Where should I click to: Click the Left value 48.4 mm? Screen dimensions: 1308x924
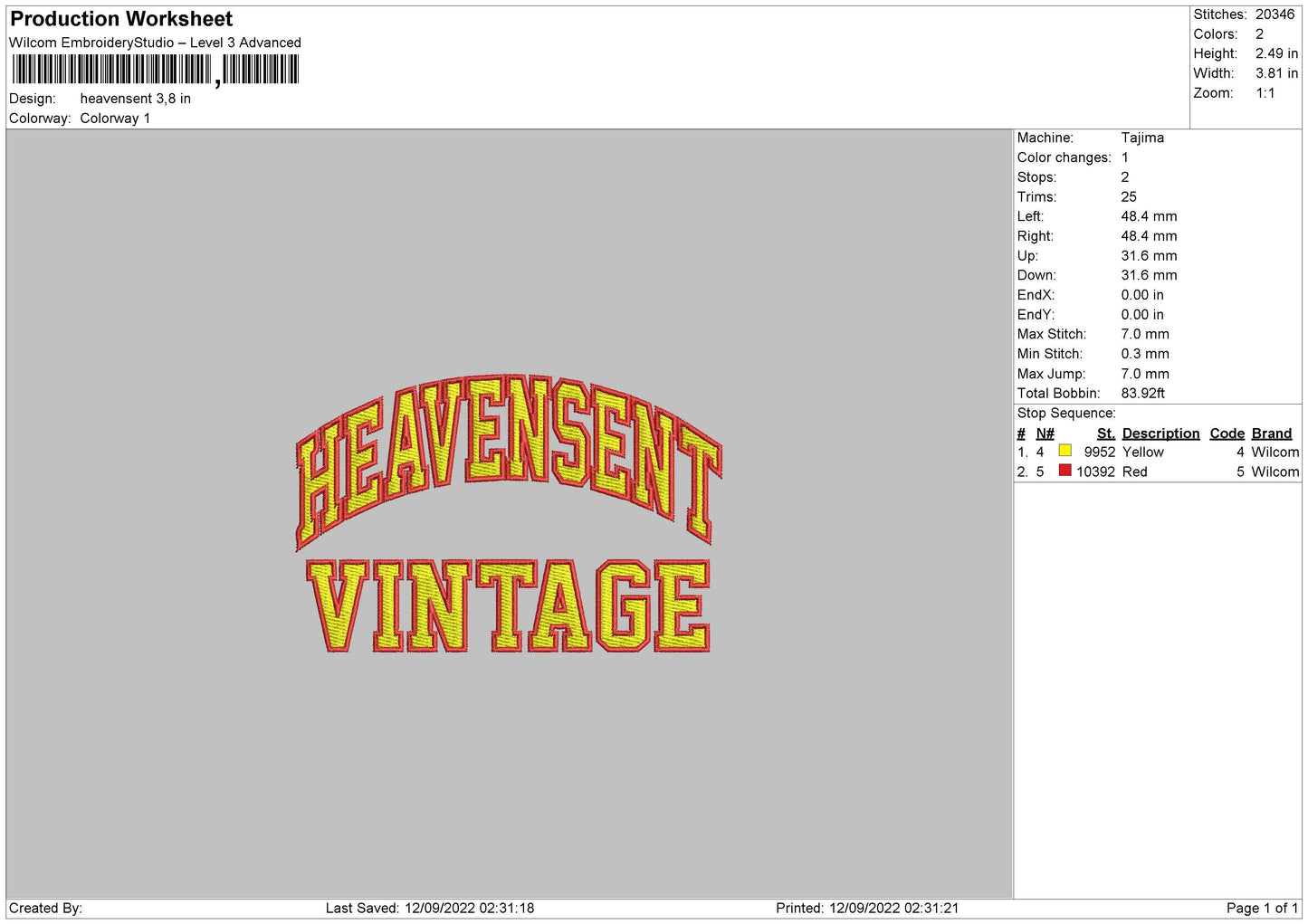(1149, 216)
